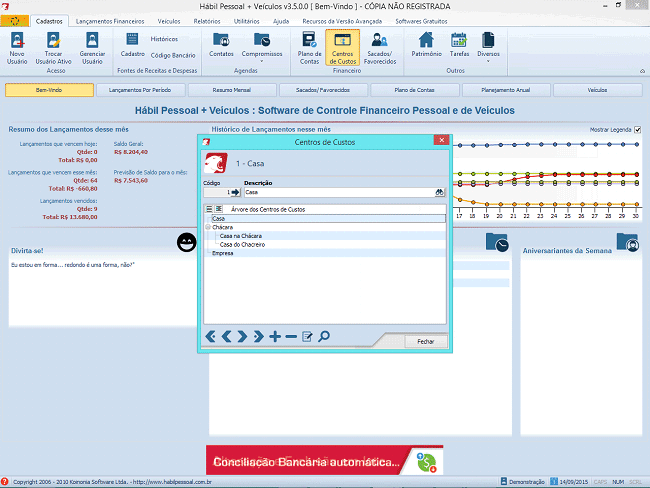Open Código Bancário in ribbon
650x488 pixels.
(173, 55)
